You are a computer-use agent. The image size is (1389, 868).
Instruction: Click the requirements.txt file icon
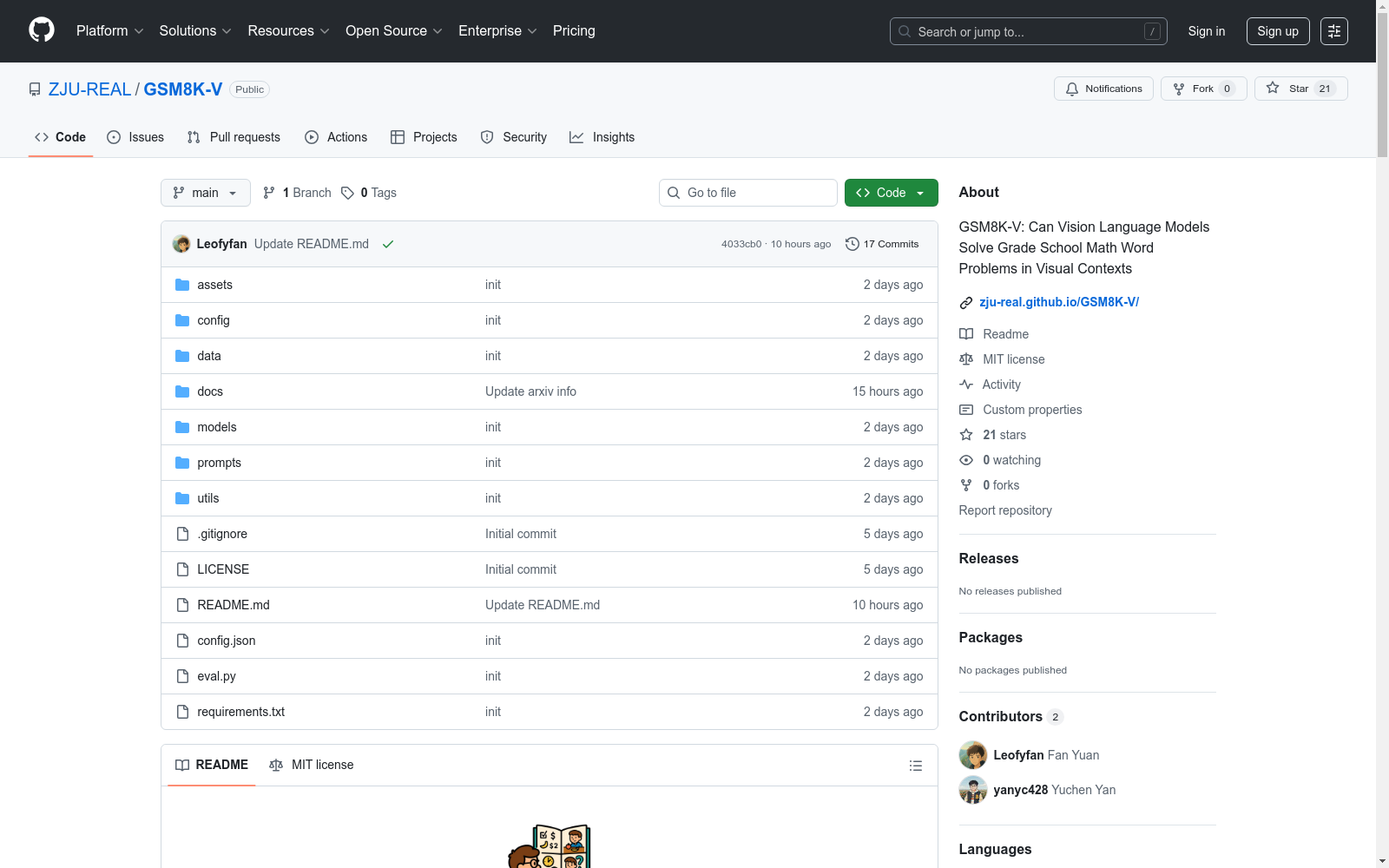182,712
